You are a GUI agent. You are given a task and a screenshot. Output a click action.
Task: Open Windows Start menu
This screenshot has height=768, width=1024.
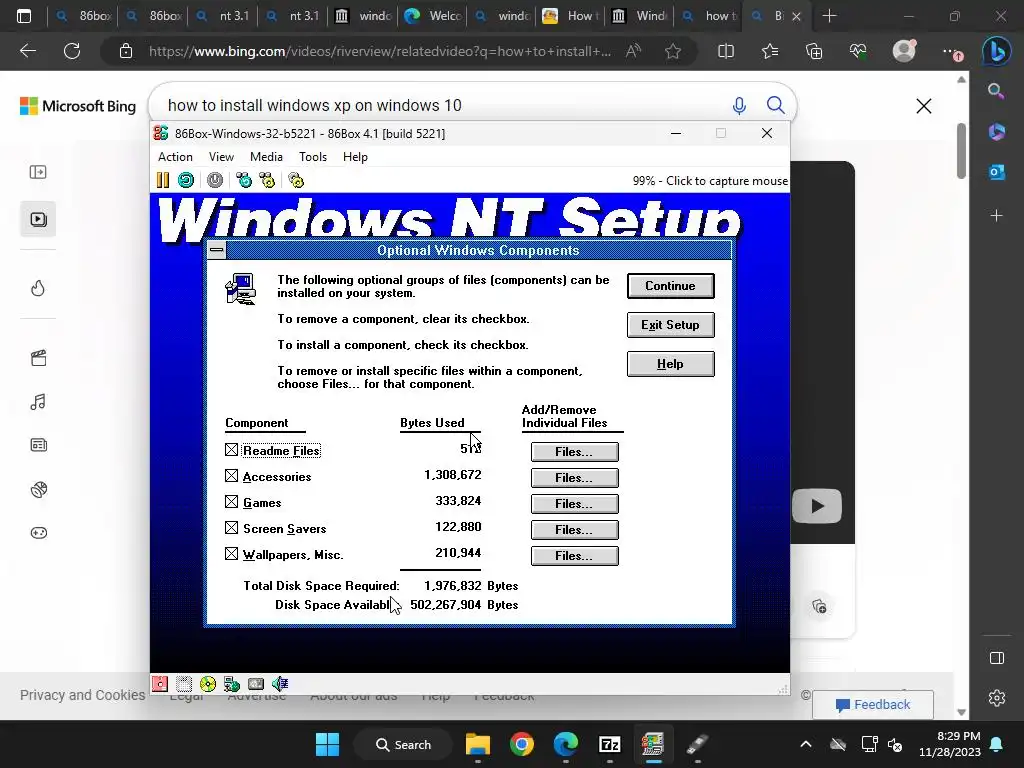(x=327, y=744)
